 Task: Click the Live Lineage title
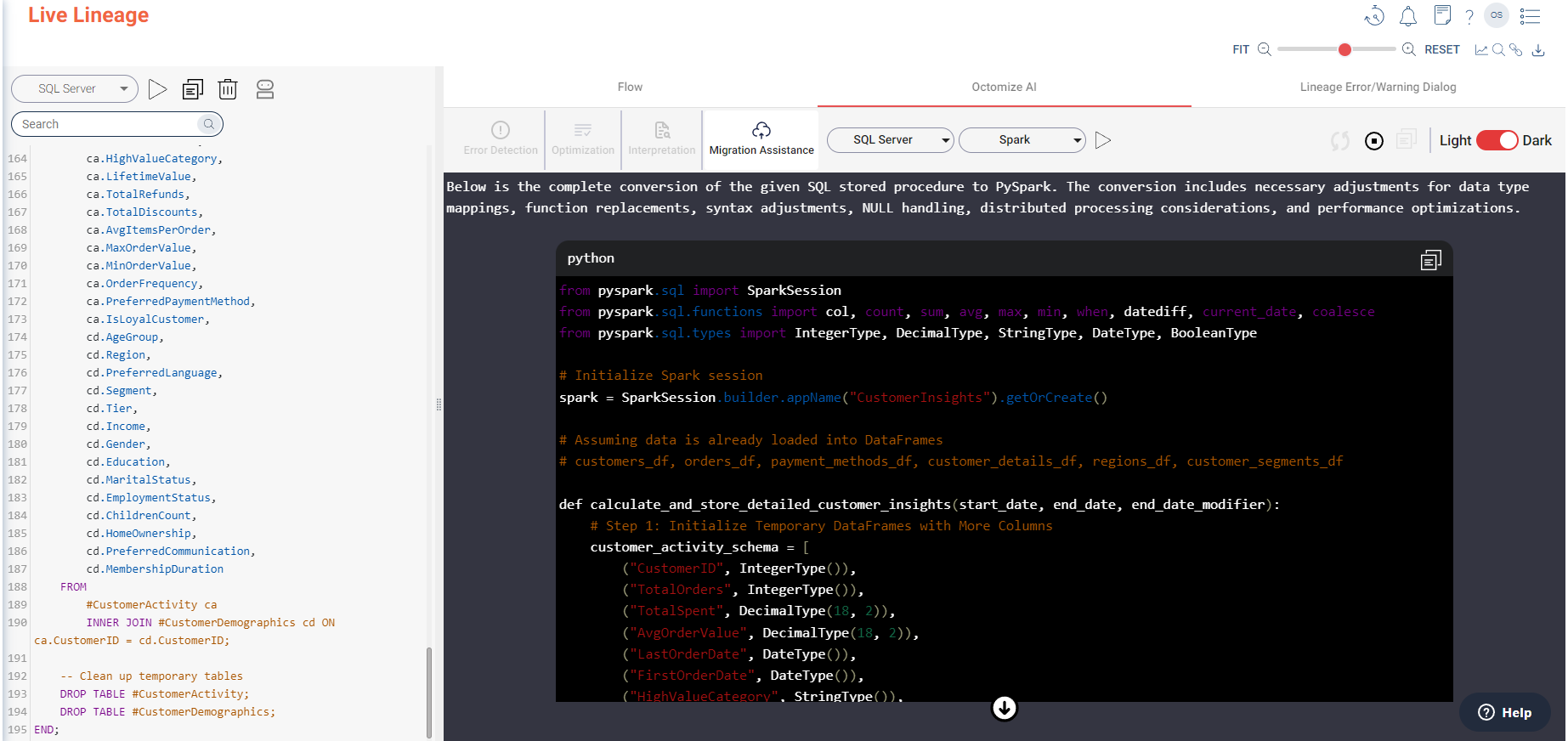coord(88,15)
